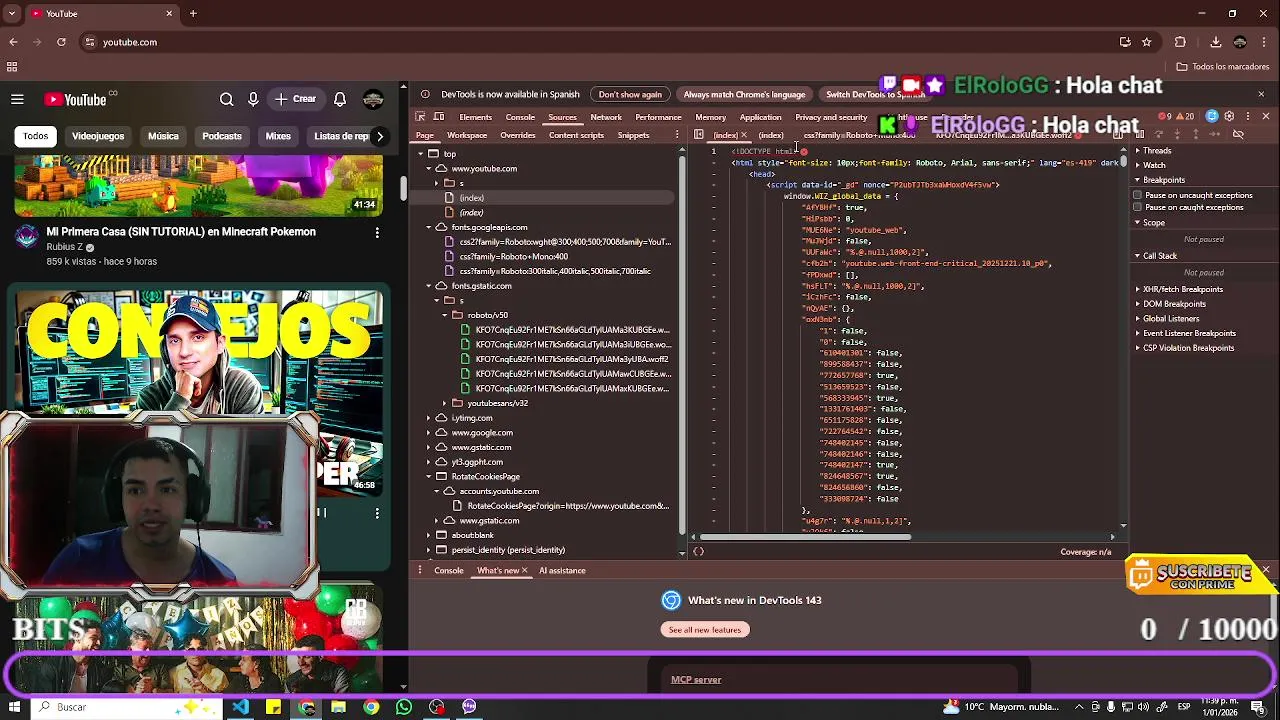Screen dimensions: 1280x720
Task: Open more options for Minecraft Pokemon video
Action: coord(377,232)
